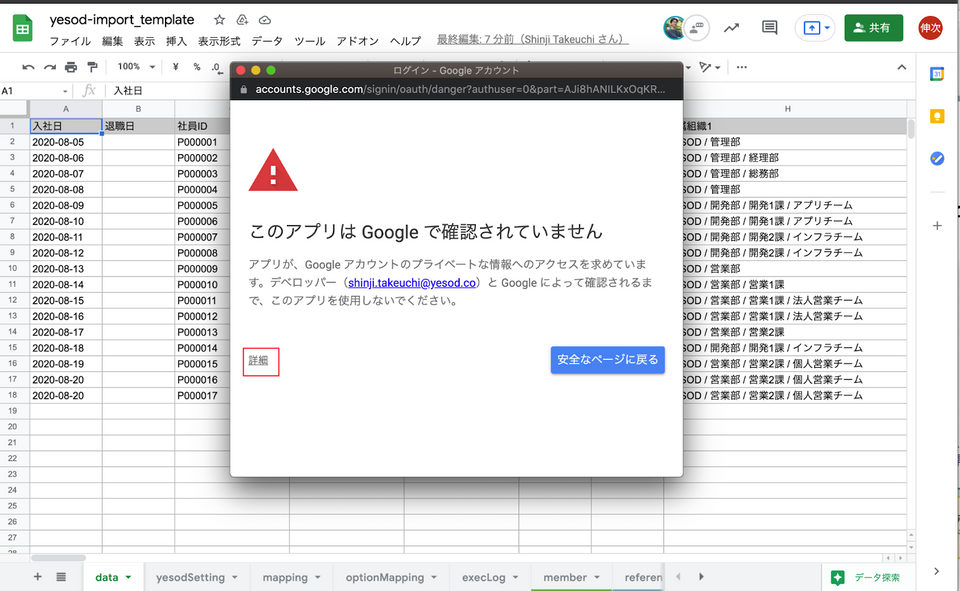Open the 表示形式 menu
Viewport: 960px width, 591px height.
click(x=219, y=41)
